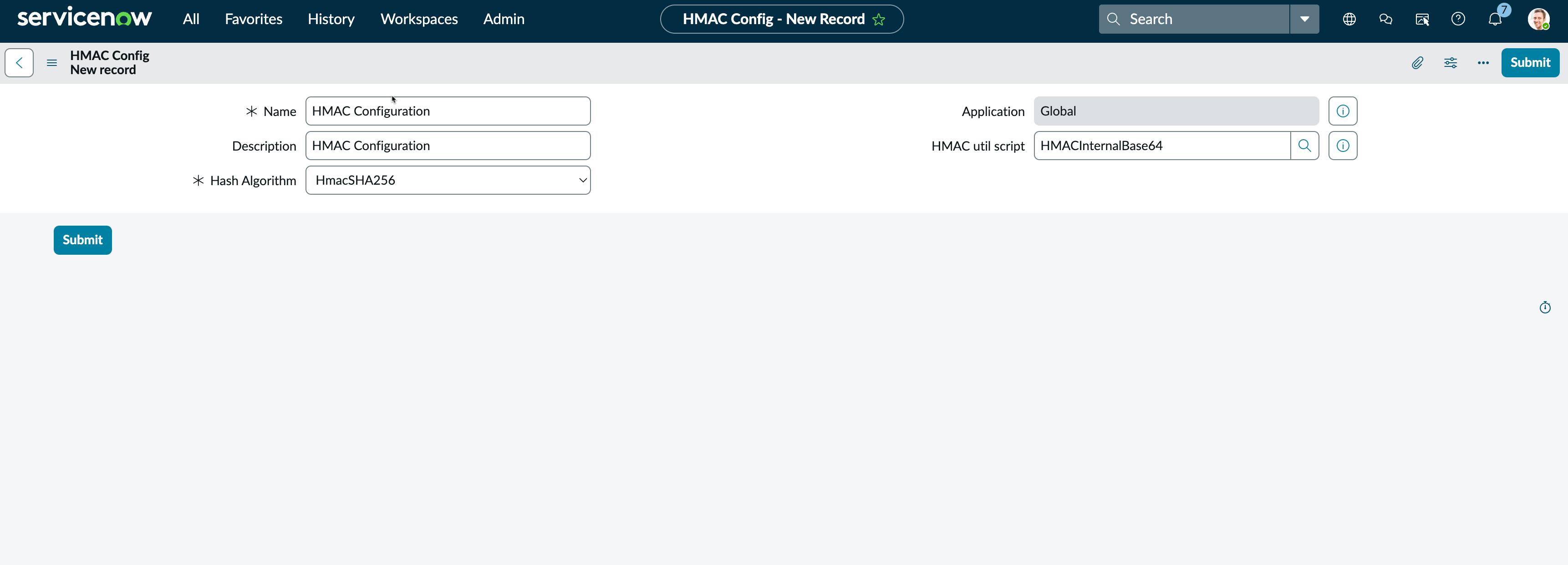Open the Favorites menu
The image size is (1568, 565).
tap(253, 19)
